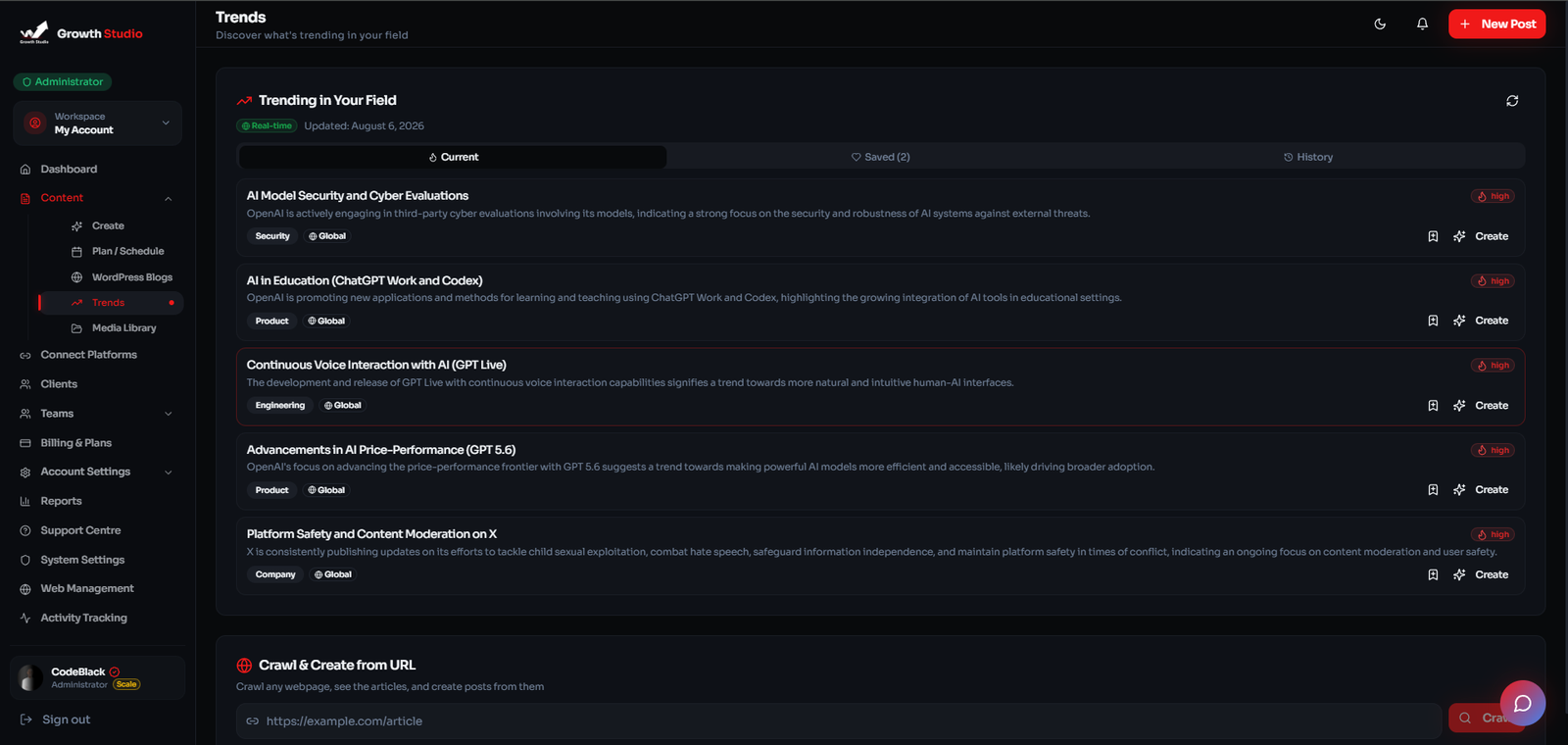The width and height of the screenshot is (1568, 745).
Task: Bookmark Continuous Voice Interaction trend
Action: (1433, 406)
